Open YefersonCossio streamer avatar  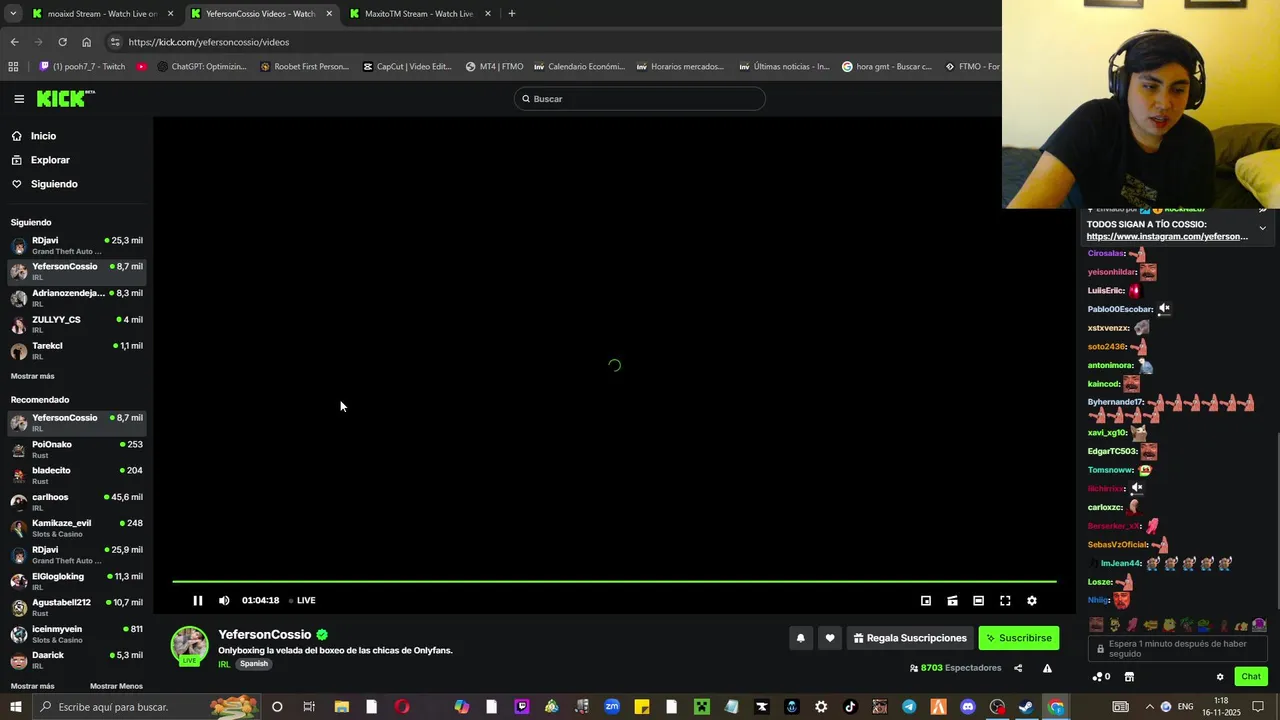(x=189, y=646)
